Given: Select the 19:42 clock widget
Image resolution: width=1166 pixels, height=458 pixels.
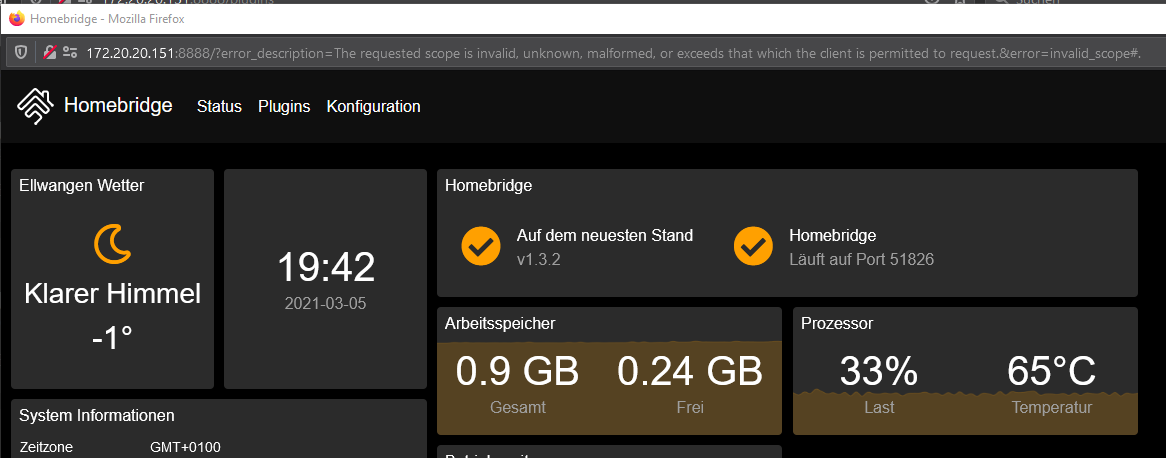Looking at the screenshot, I should 325,278.
